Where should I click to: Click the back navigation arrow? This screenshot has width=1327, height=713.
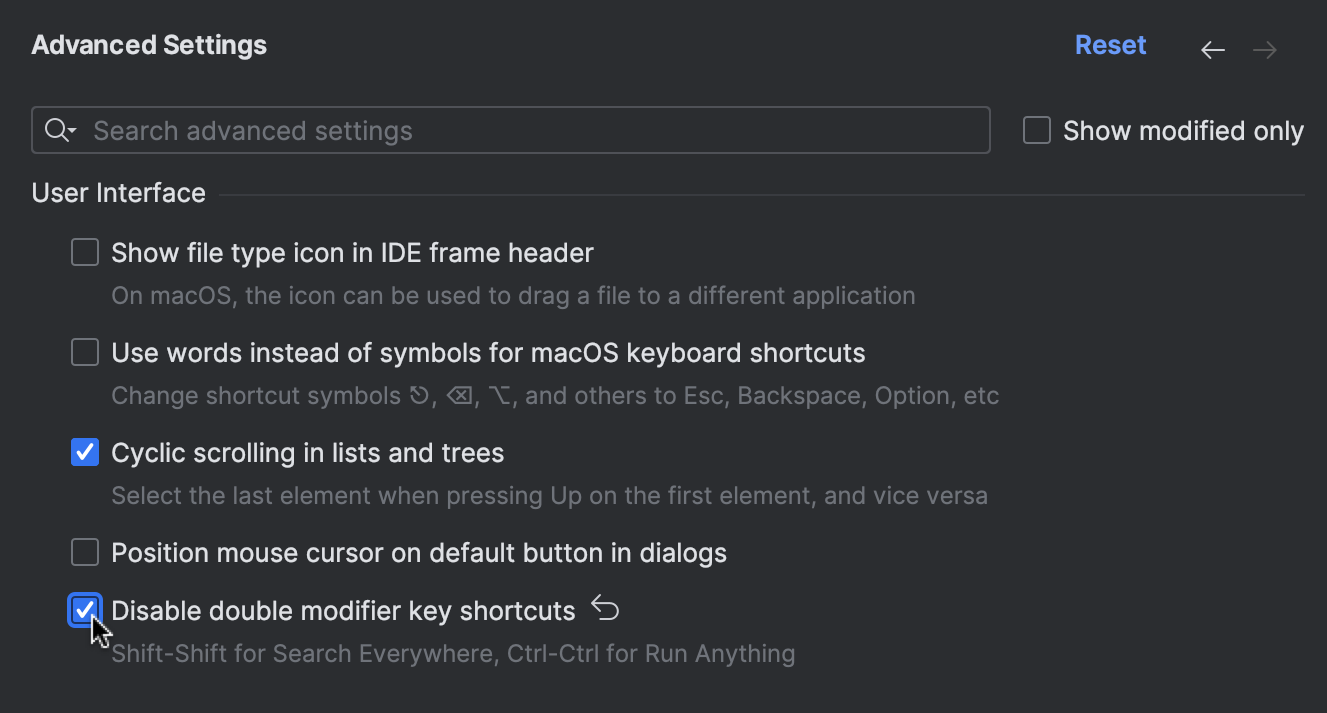click(x=1212, y=49)
